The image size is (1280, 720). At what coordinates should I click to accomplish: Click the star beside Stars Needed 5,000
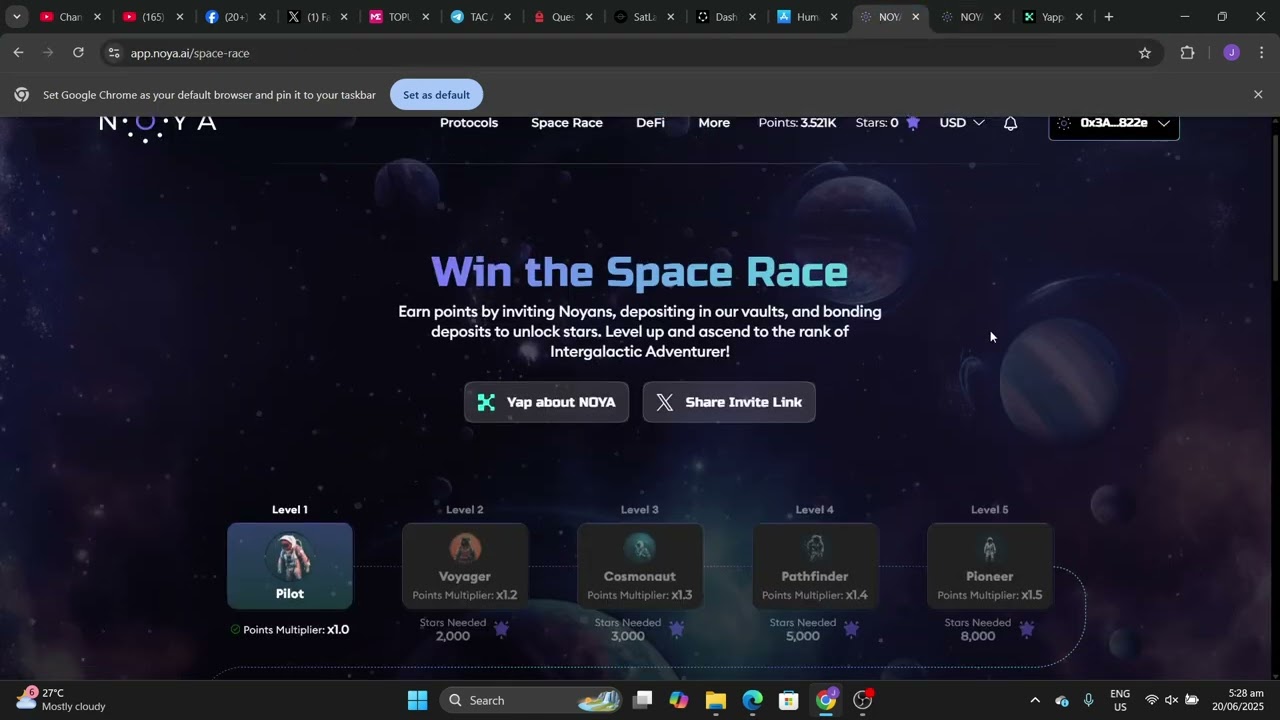(851, 629)
